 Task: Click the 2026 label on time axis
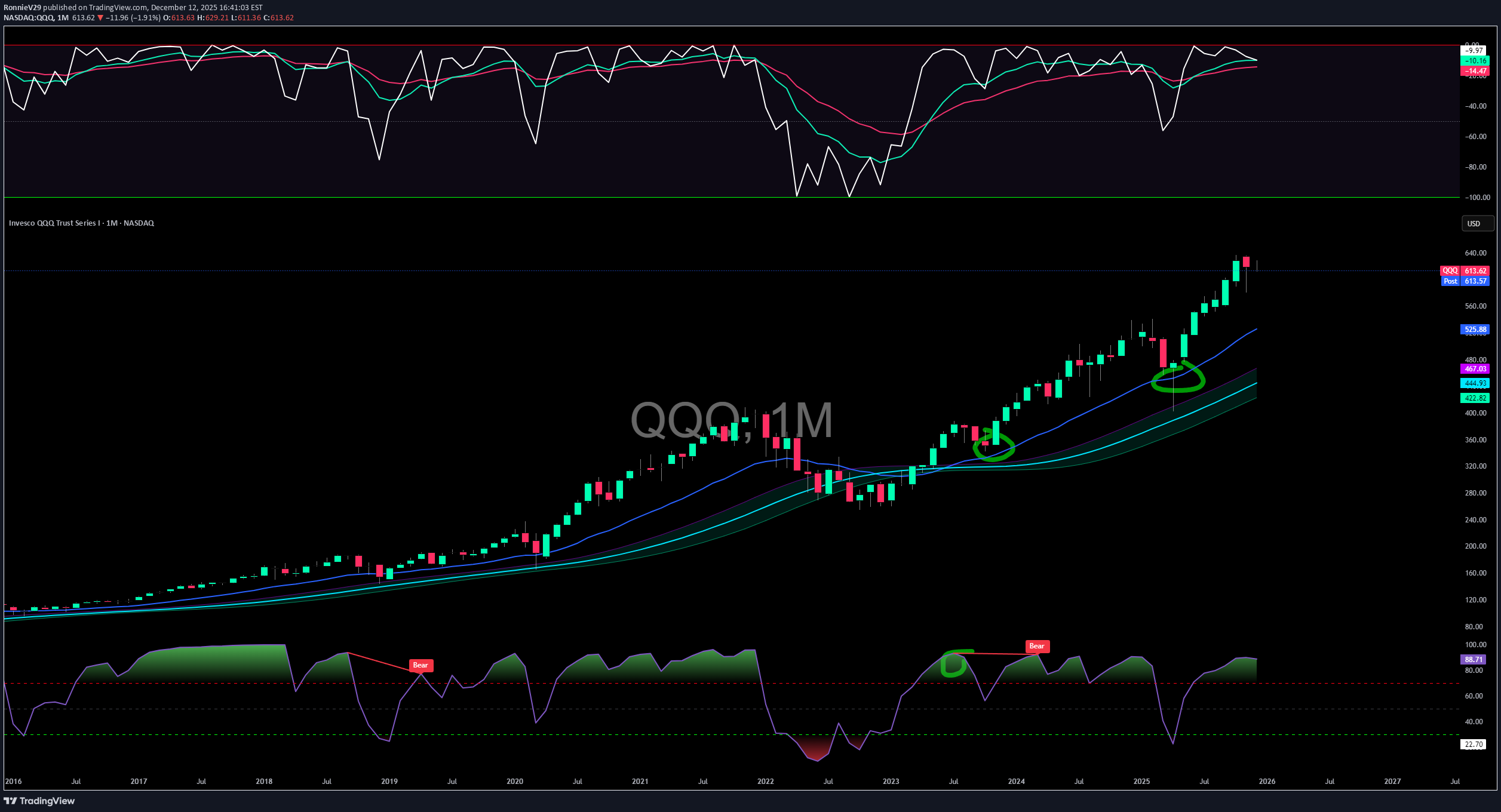[x=1267, y=782]
